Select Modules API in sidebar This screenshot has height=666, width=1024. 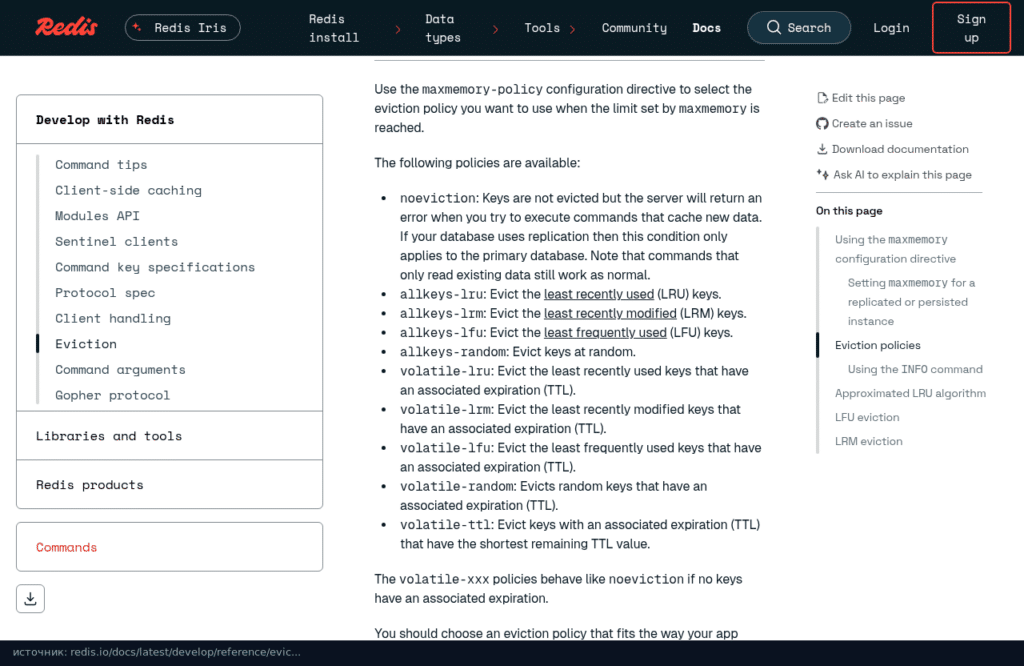point(97,215)
